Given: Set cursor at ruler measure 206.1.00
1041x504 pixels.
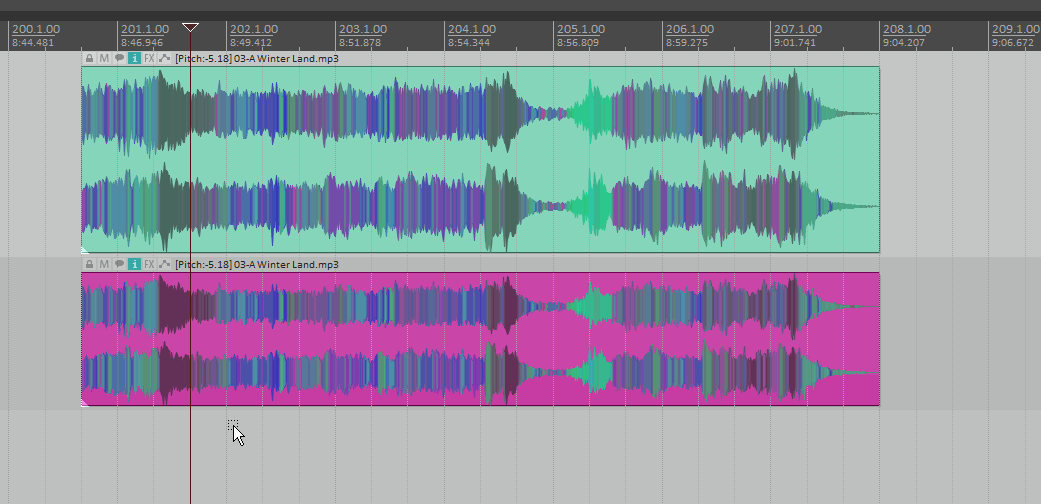Looking at the screenshot, I should (x=689, y=29).
